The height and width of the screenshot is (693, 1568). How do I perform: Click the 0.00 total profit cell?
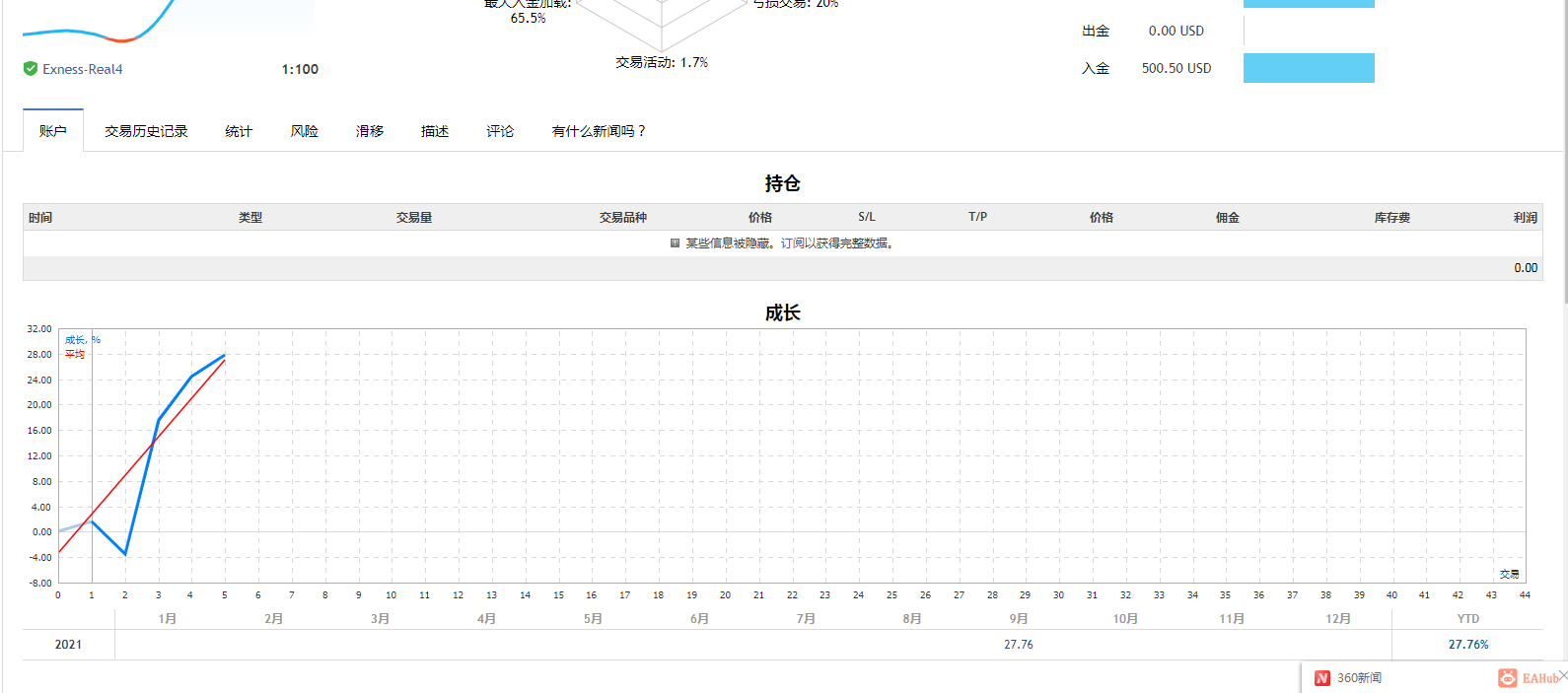click(1526, 268)
